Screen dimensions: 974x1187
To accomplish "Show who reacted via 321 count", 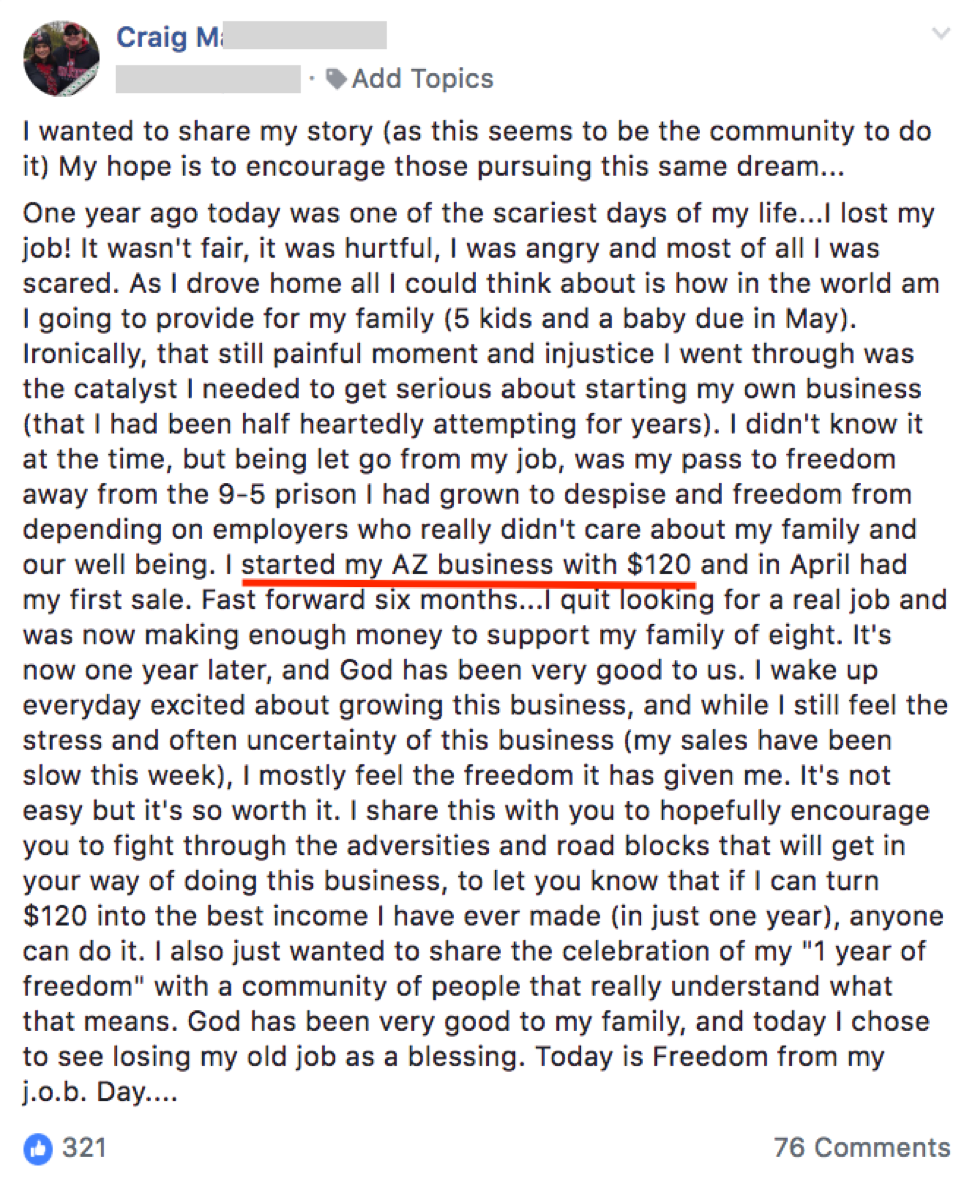I will click(x=84, y=1148).
